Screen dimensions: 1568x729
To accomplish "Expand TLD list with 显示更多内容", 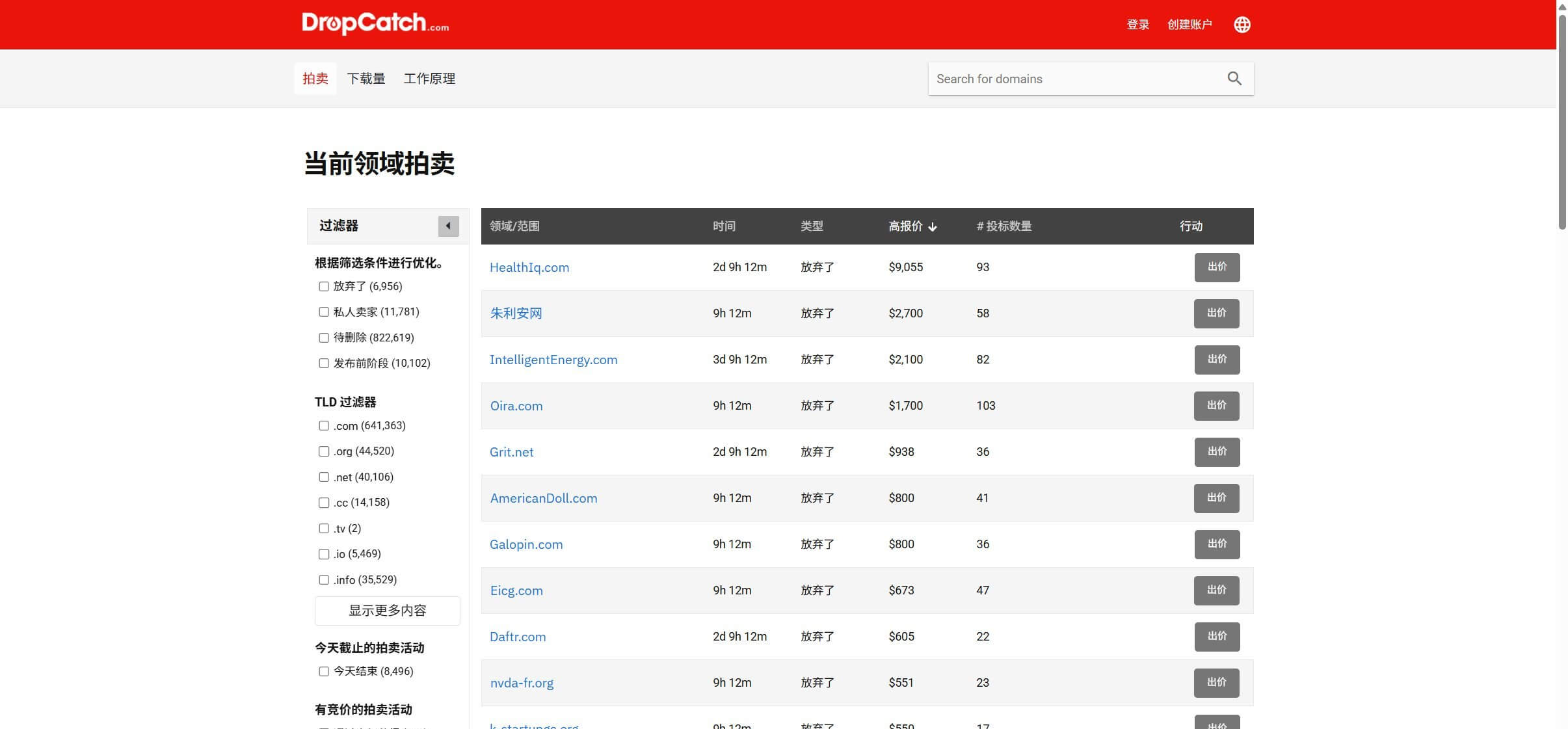I will pyautogui.click(x=388, y=611).
